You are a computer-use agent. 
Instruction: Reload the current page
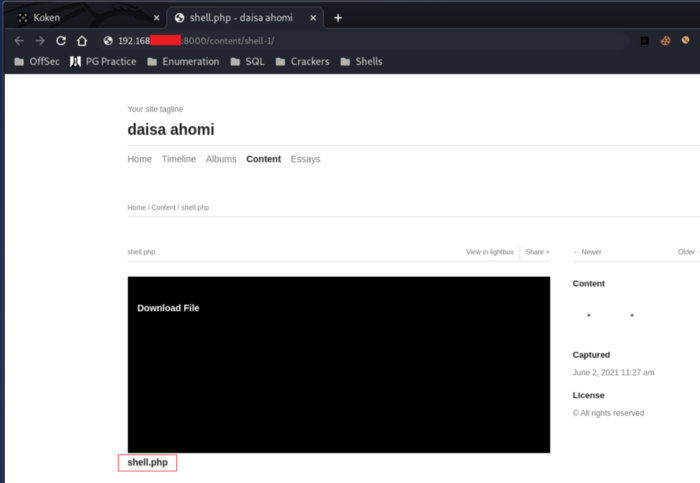pos(61,40)
